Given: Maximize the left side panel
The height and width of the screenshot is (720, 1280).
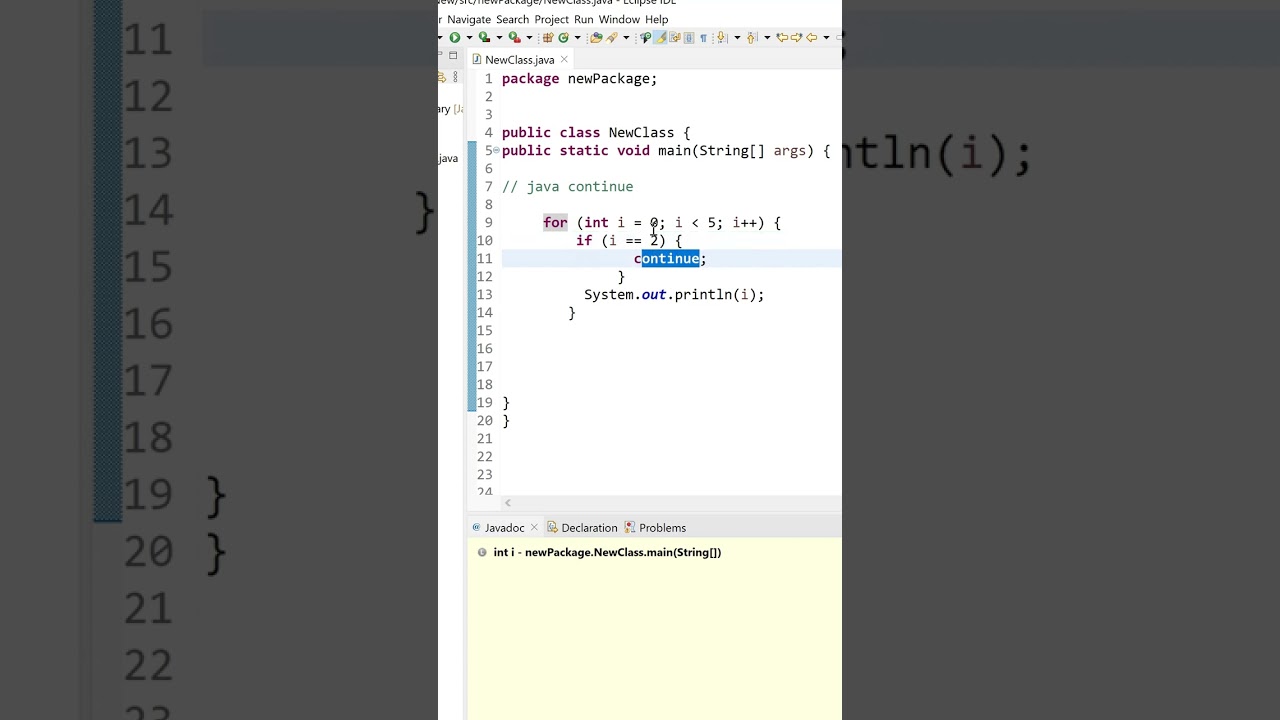Looking at the screenshot, I should tap(453, 56).
